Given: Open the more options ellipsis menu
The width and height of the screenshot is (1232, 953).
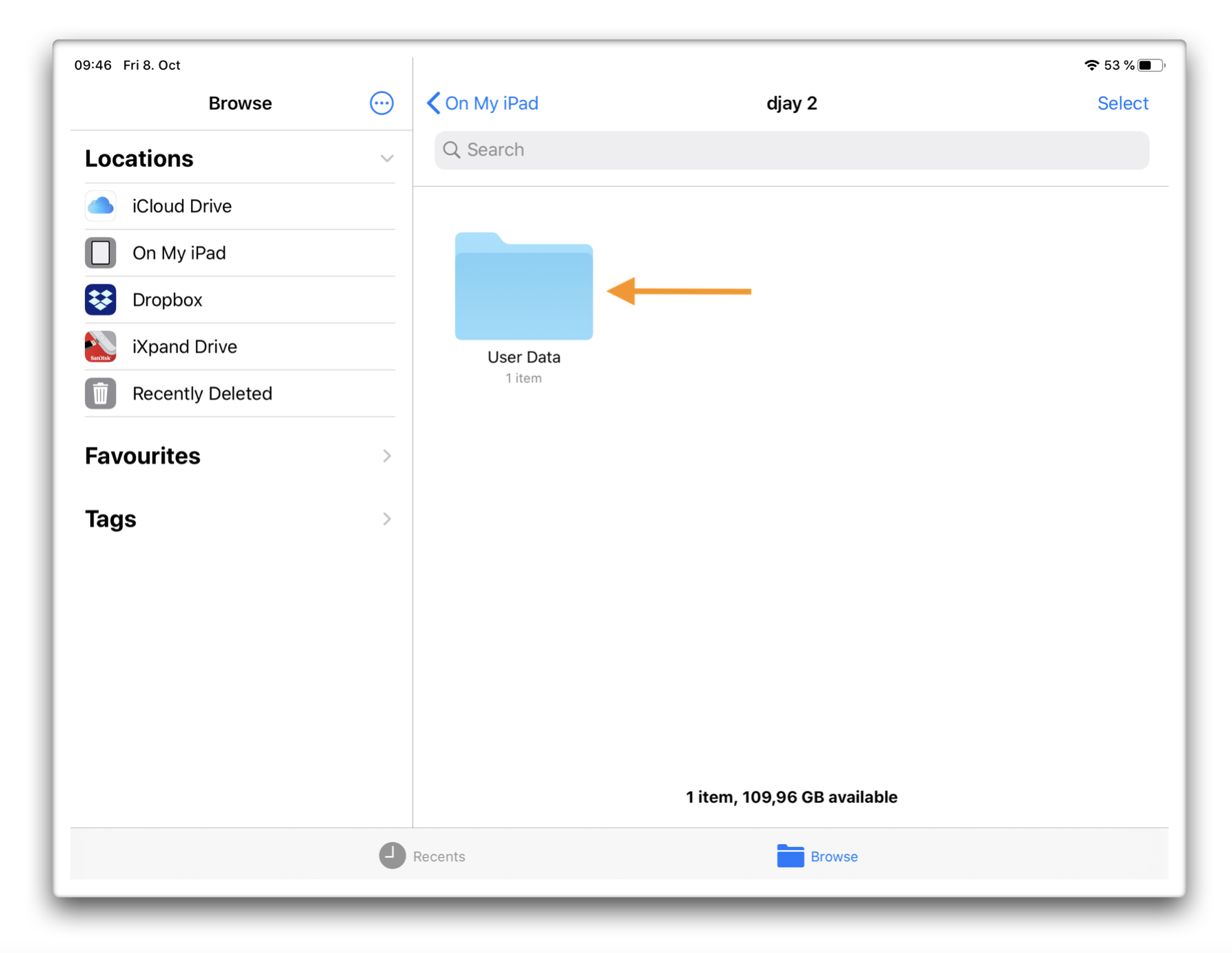Looking at the screenshot, I should pos(381,103).
